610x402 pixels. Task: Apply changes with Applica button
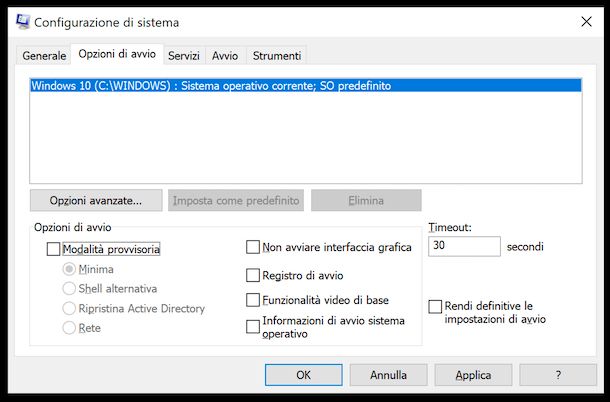[473, 375]
